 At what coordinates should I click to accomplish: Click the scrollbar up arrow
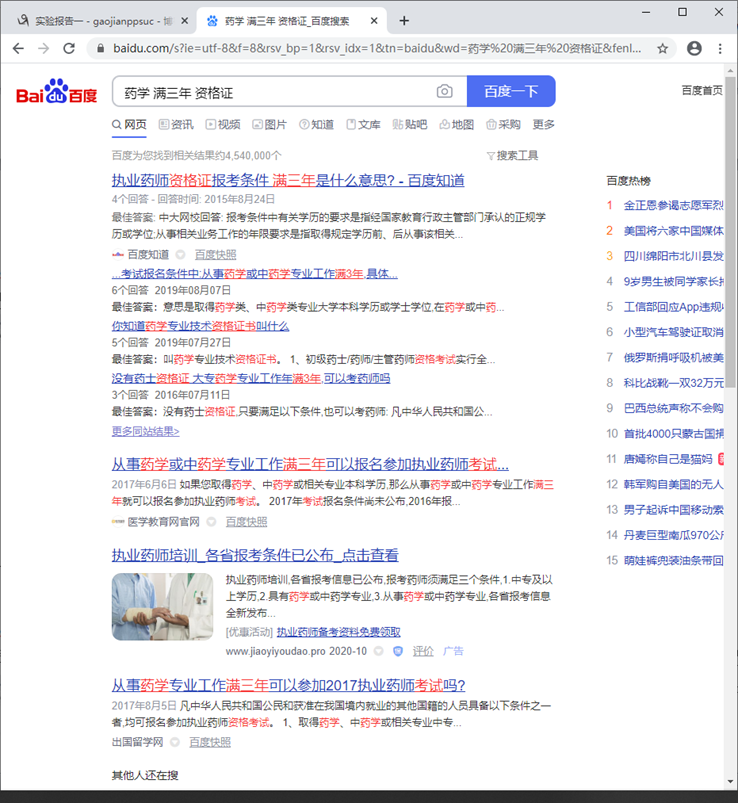pyautogui.click(x=730, y=70)
